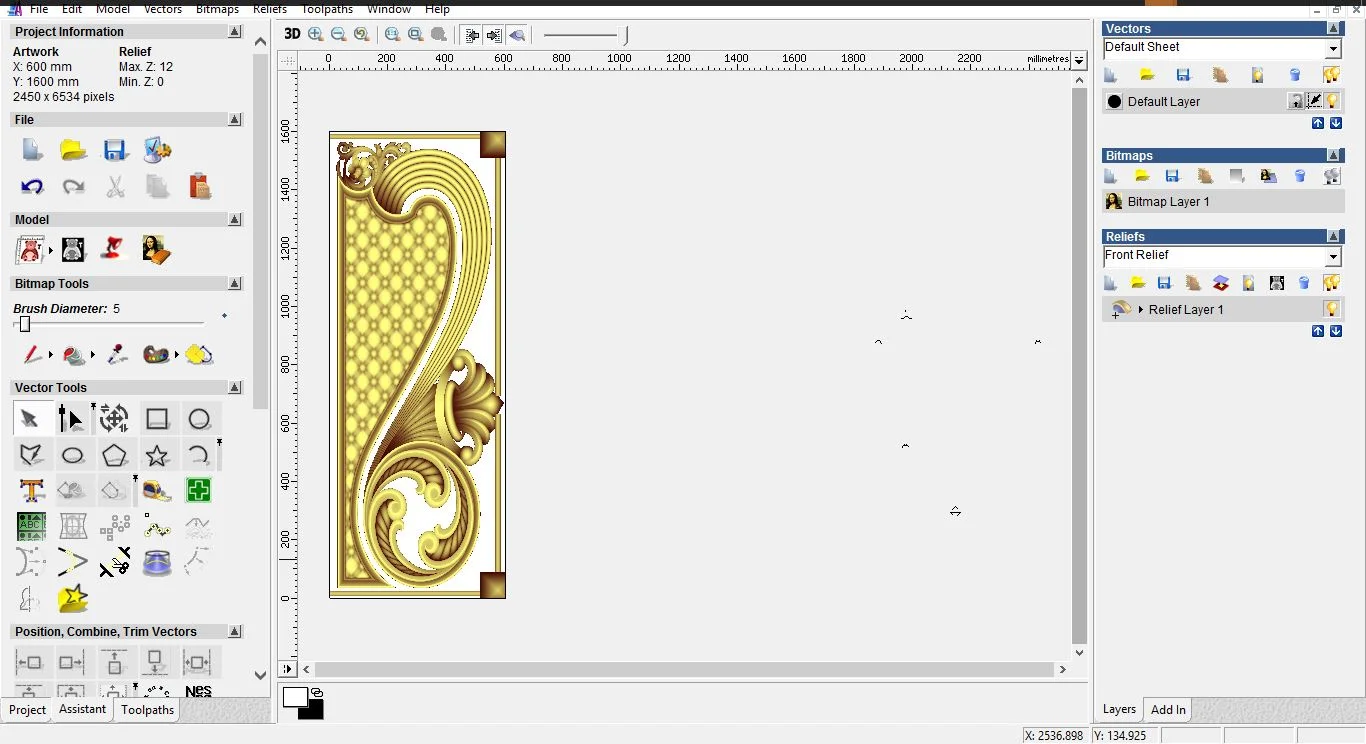
Task: Select Bitmap Layer 1 in Bitmaps panel
Action: [1168, 202]
